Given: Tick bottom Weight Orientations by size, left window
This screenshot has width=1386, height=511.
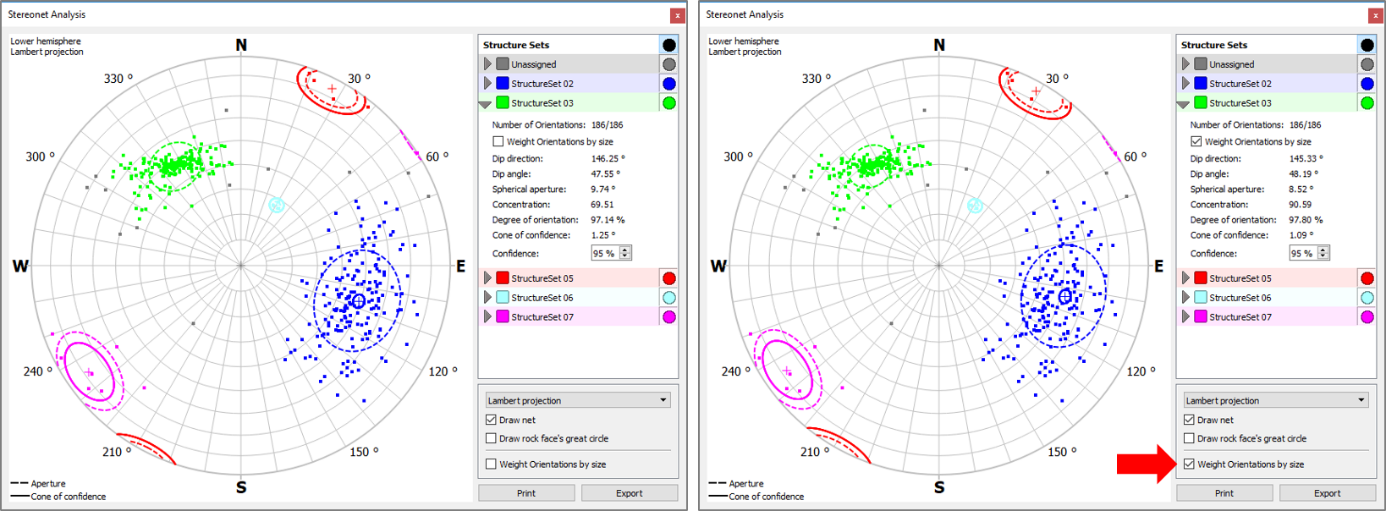Looking at the screenshot, I should tap(490, 464).
